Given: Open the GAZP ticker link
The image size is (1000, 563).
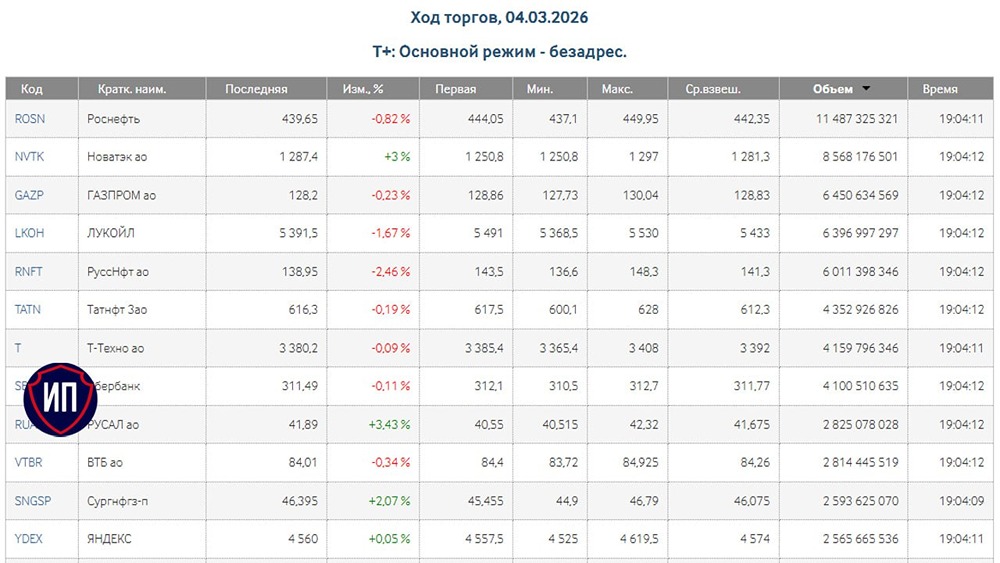Looking at the screenshot, I should (x=29, y=195).
